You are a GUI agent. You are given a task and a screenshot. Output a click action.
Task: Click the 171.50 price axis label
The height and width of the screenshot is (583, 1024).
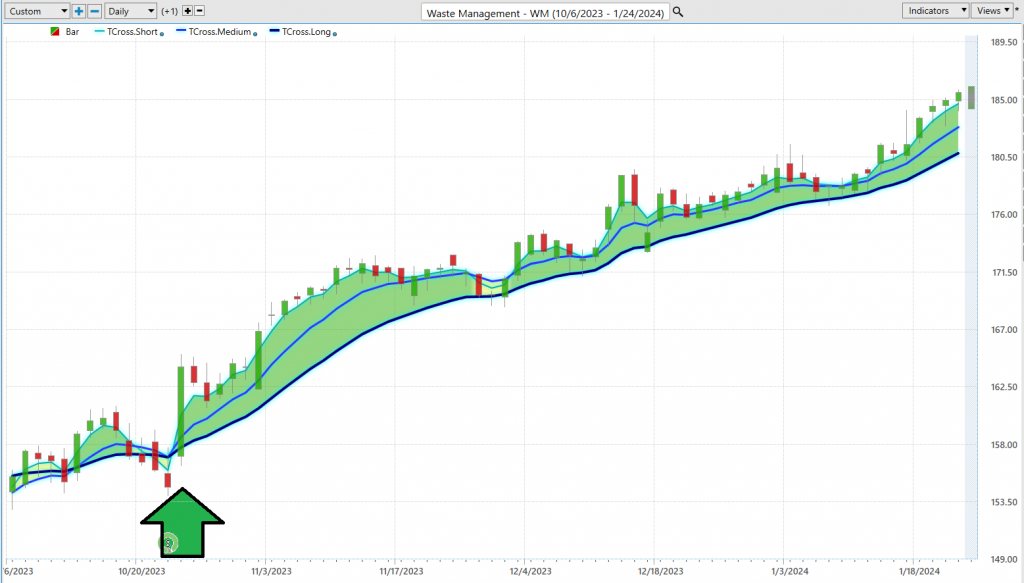1004,272
